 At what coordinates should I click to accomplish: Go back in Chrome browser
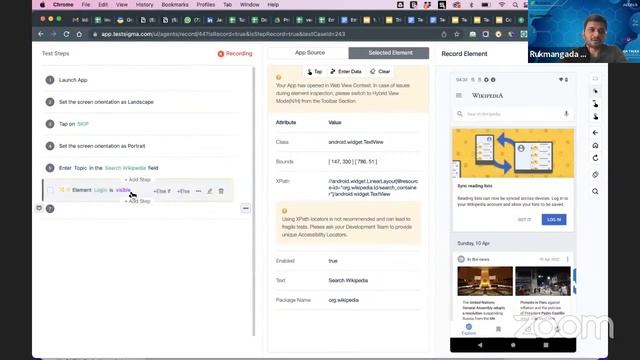click(x=41, y=34)
